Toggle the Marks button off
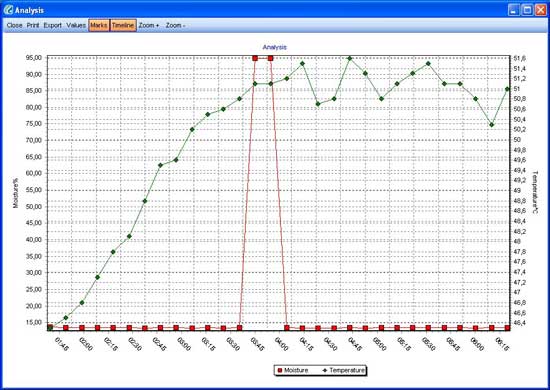This screenshot has height=390, width=550. (99, 25)
